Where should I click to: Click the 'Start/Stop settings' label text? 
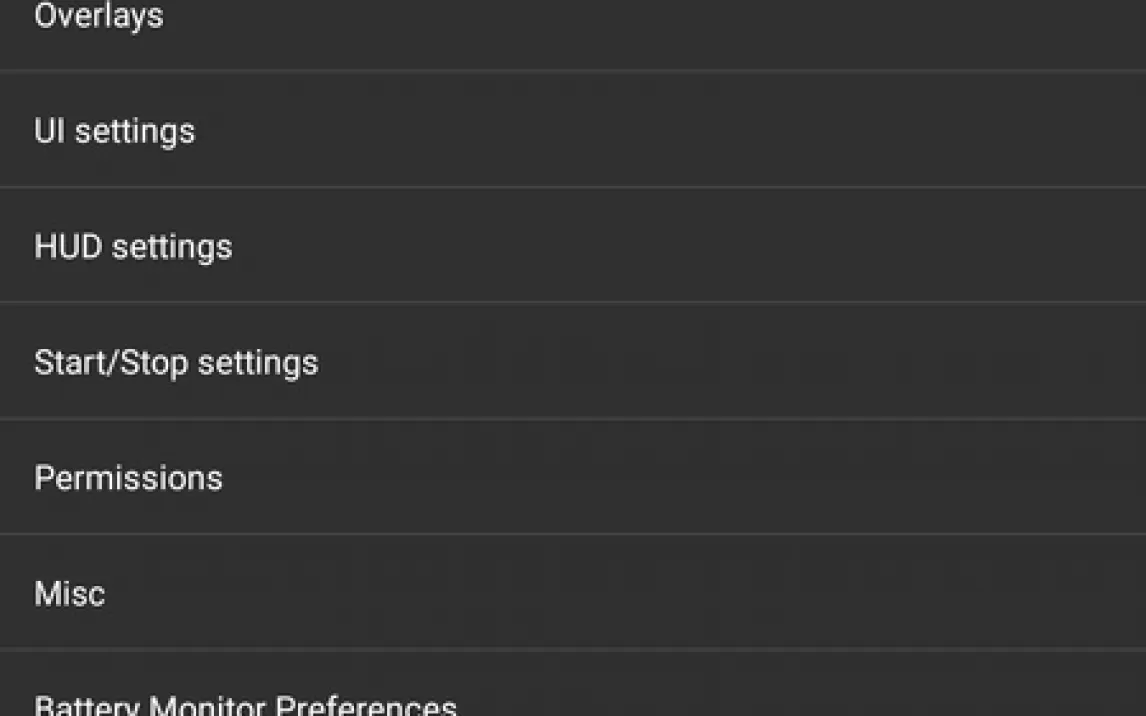click(176, 362)
